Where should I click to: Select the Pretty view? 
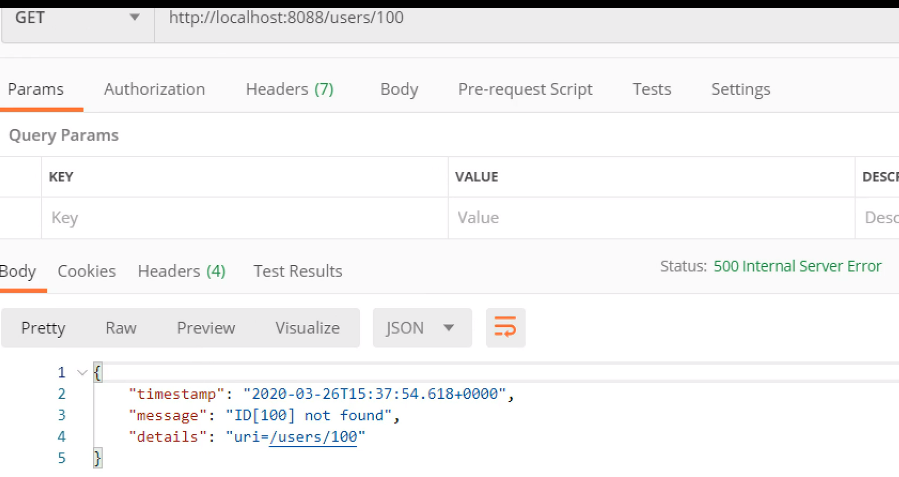click(43, 328)
